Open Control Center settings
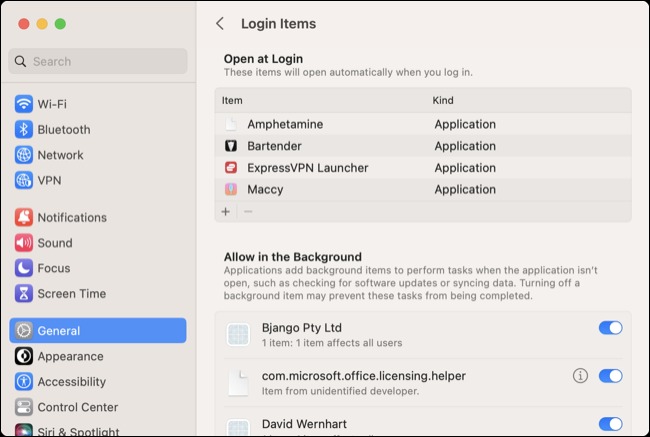Image resolution: width=650 pixels, height=437 pixels. click(98, 407)
